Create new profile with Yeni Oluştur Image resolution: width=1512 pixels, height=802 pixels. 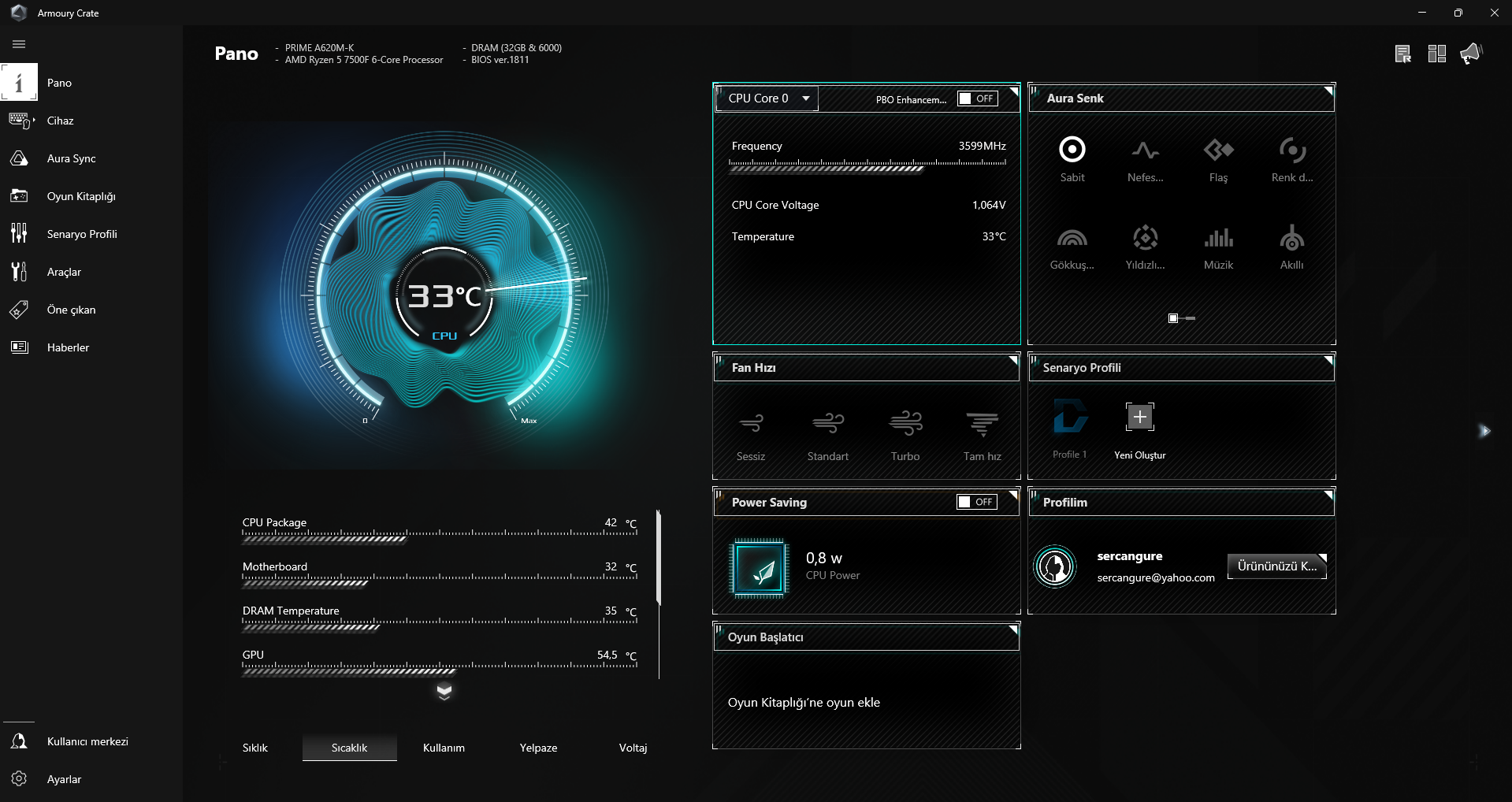pos(1140,430)
